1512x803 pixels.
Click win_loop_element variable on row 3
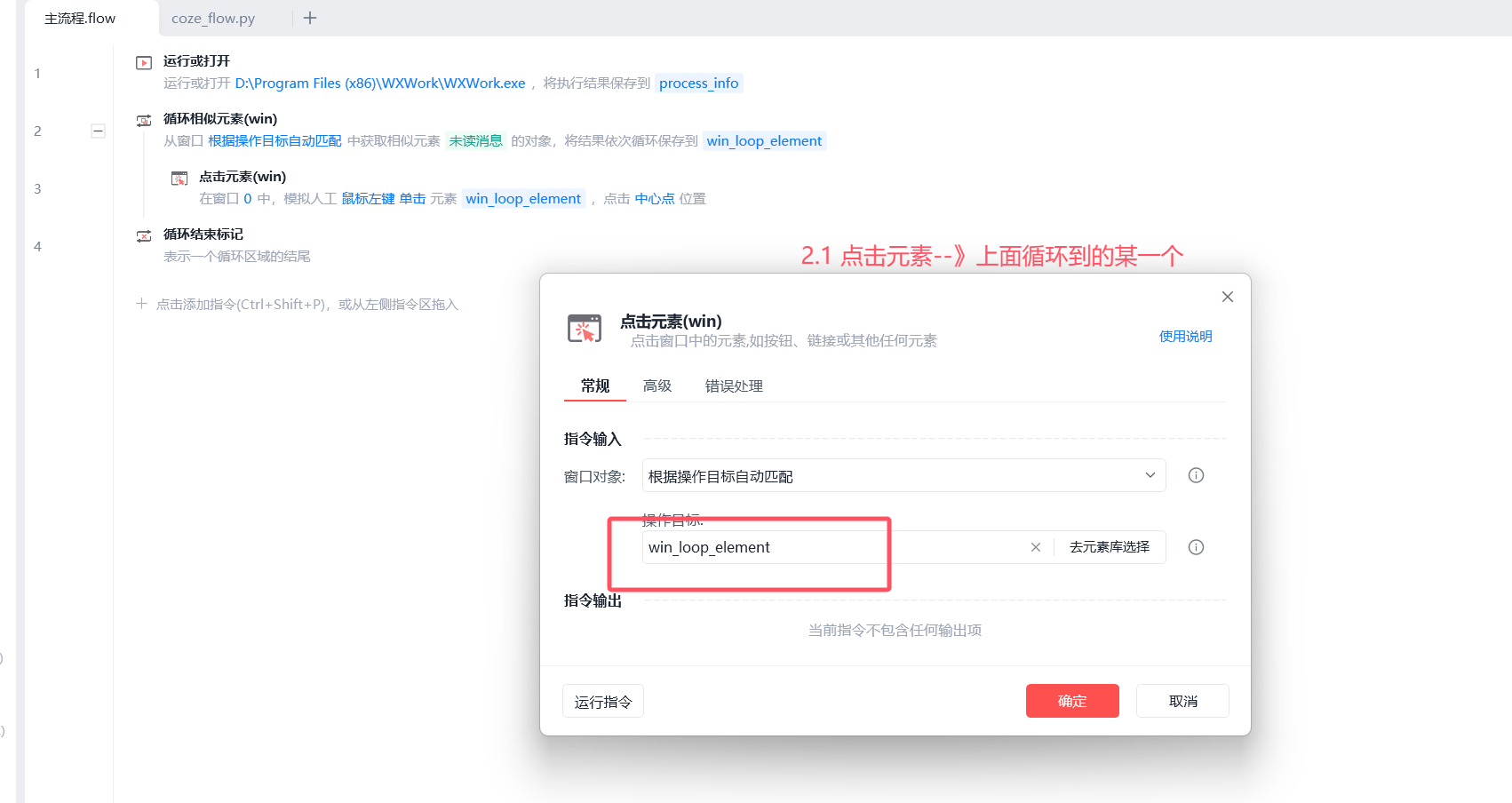click(523, 198)
